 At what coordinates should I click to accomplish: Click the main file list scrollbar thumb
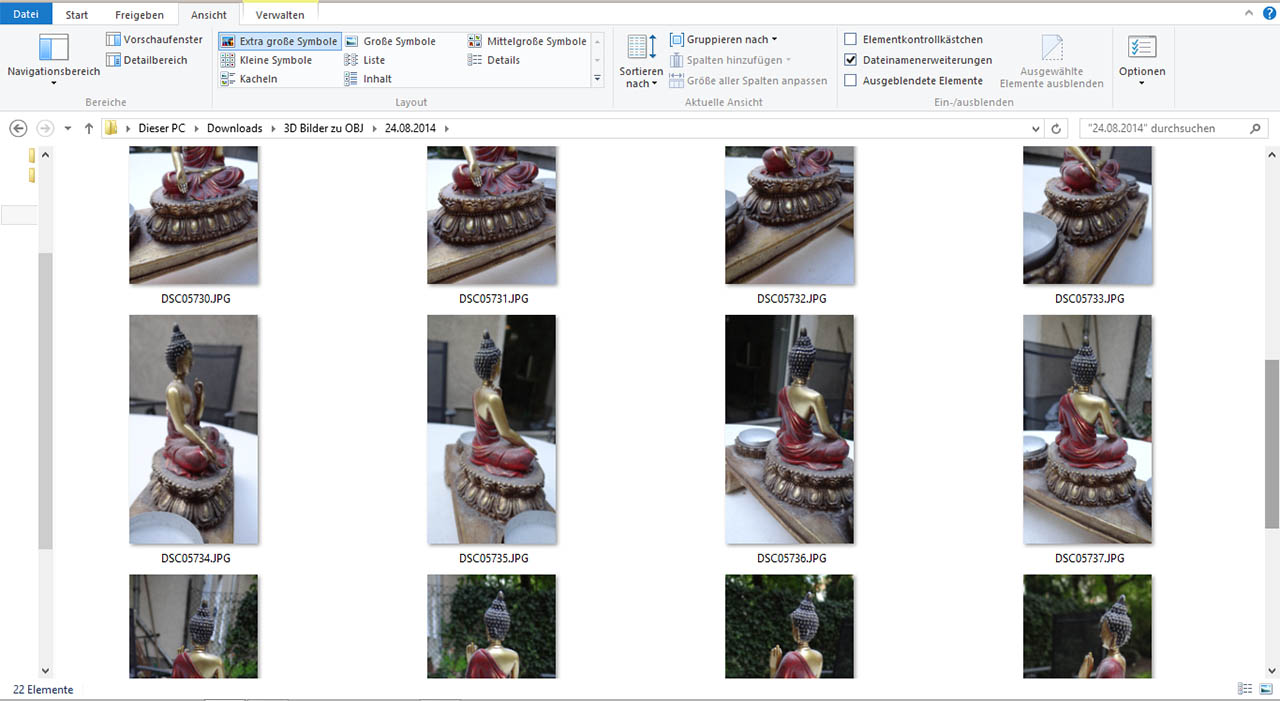1272,444
